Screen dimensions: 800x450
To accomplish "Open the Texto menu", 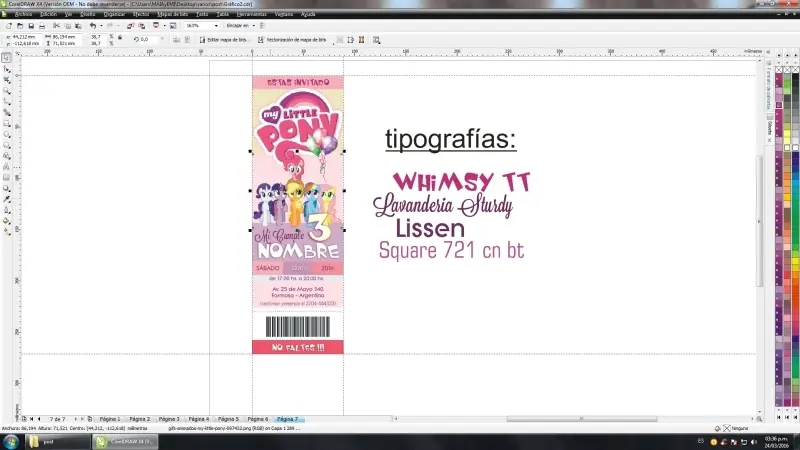I will click(x=202, y=14).
